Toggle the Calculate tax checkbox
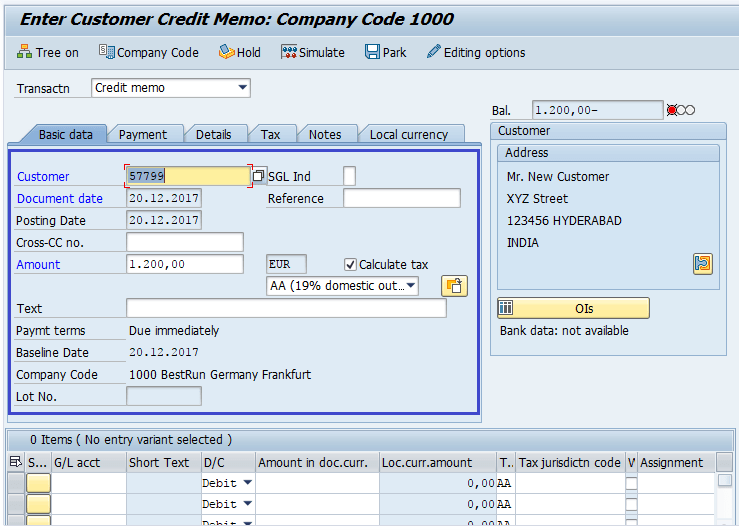The image size is (739, 530). [350, 265]
